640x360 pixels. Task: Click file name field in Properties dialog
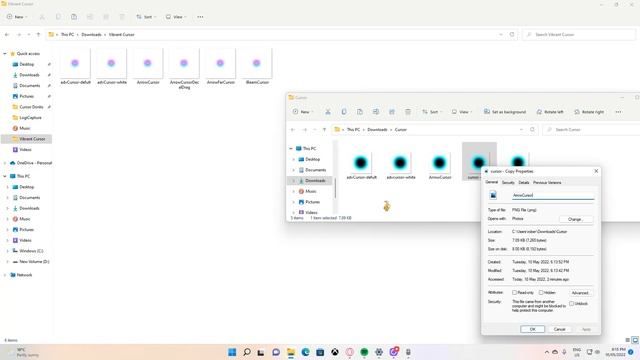pyautogui.click(x=553, y=195)
